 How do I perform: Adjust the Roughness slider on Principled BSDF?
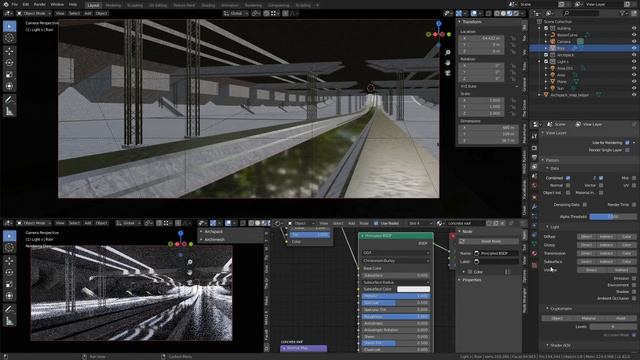[396, 316]
